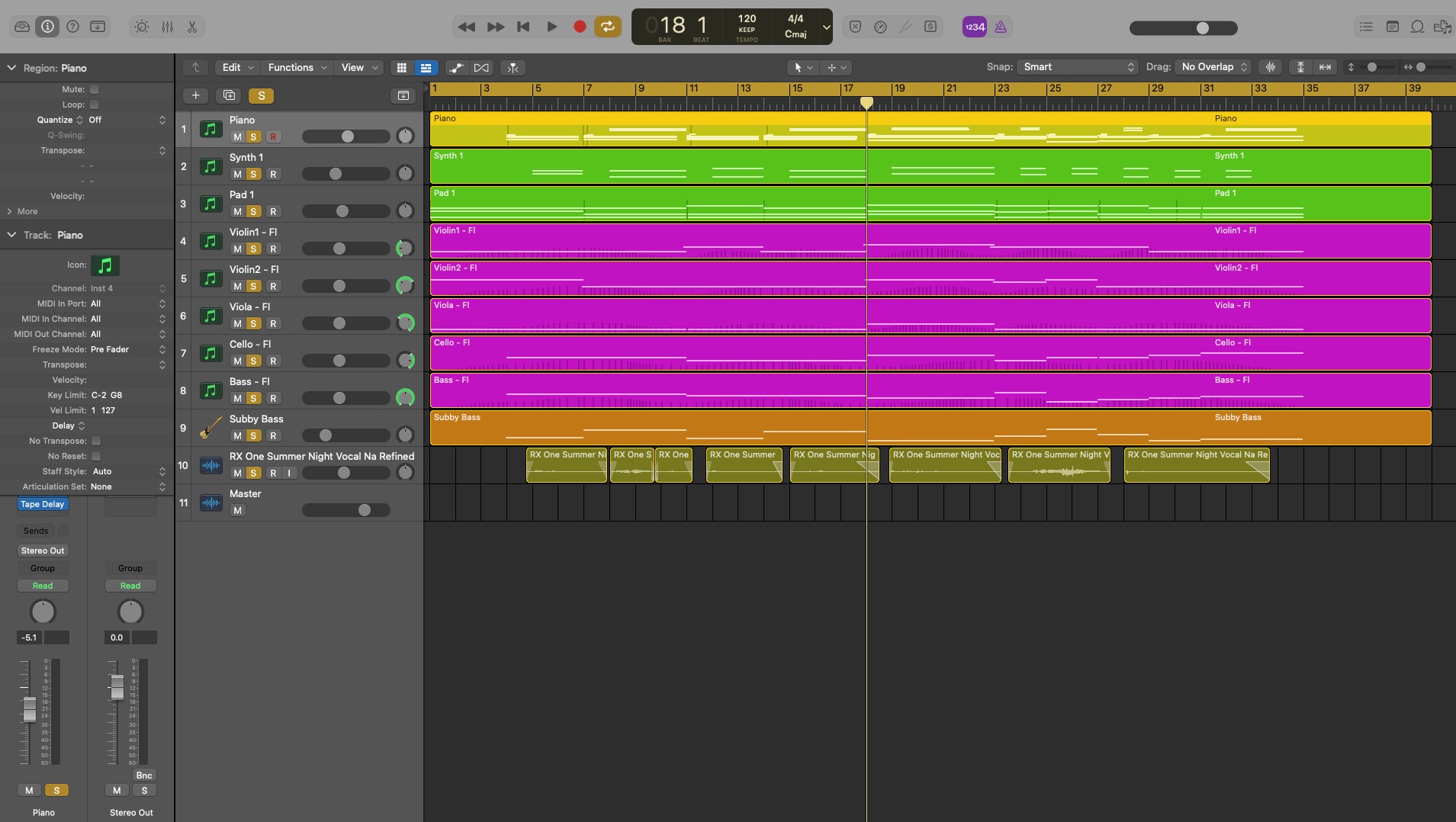Rewind the playhead
1456x822 pixels.
click(x=466, y=27)
